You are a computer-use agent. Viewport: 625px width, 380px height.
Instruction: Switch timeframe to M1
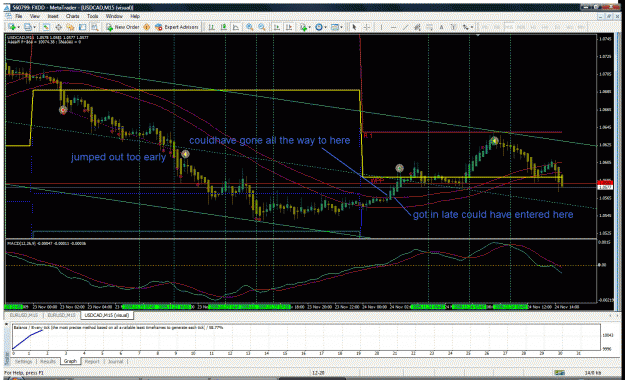485,27
